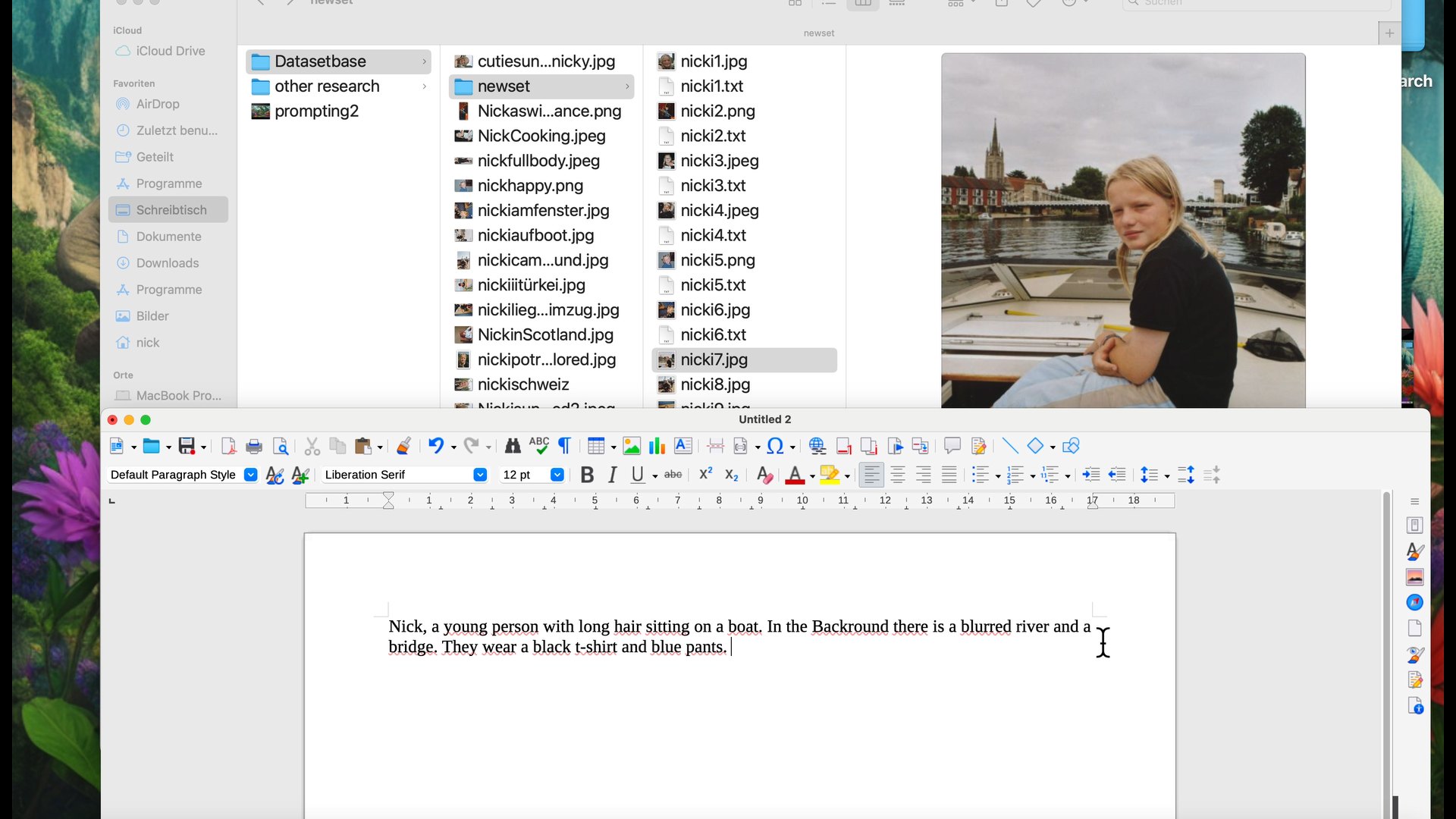Toggle Bold formatting

coord(587,475)
